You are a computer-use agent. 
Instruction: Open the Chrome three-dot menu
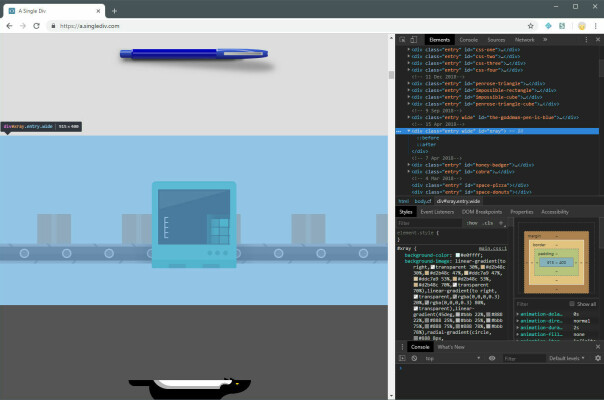click(596, 26)
